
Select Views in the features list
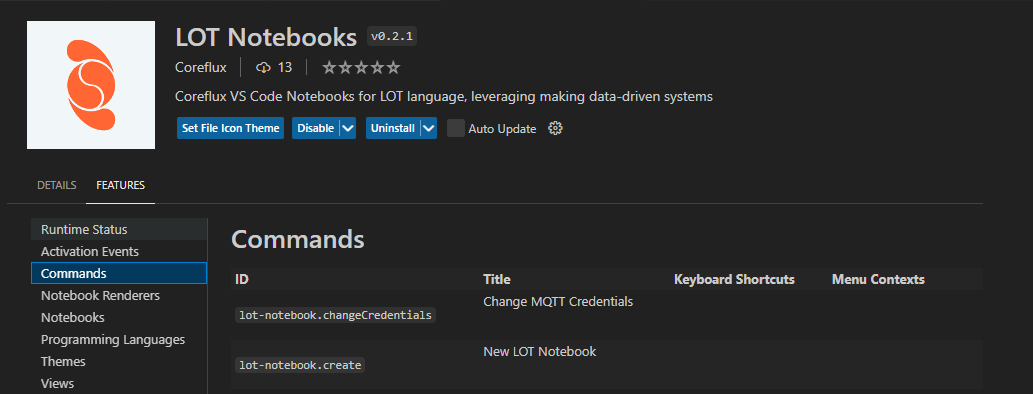click(x=119, y=383)
